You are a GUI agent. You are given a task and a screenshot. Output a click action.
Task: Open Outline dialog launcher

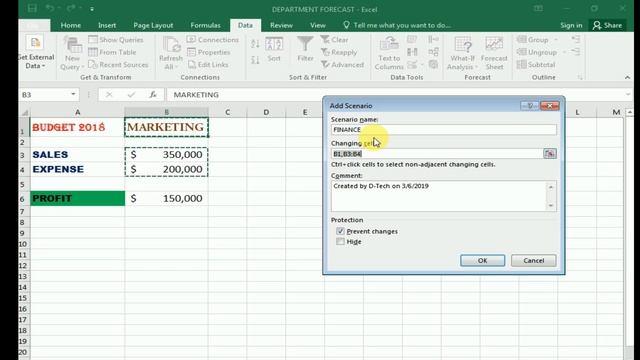pyautogui.click(x=580, y=78)
